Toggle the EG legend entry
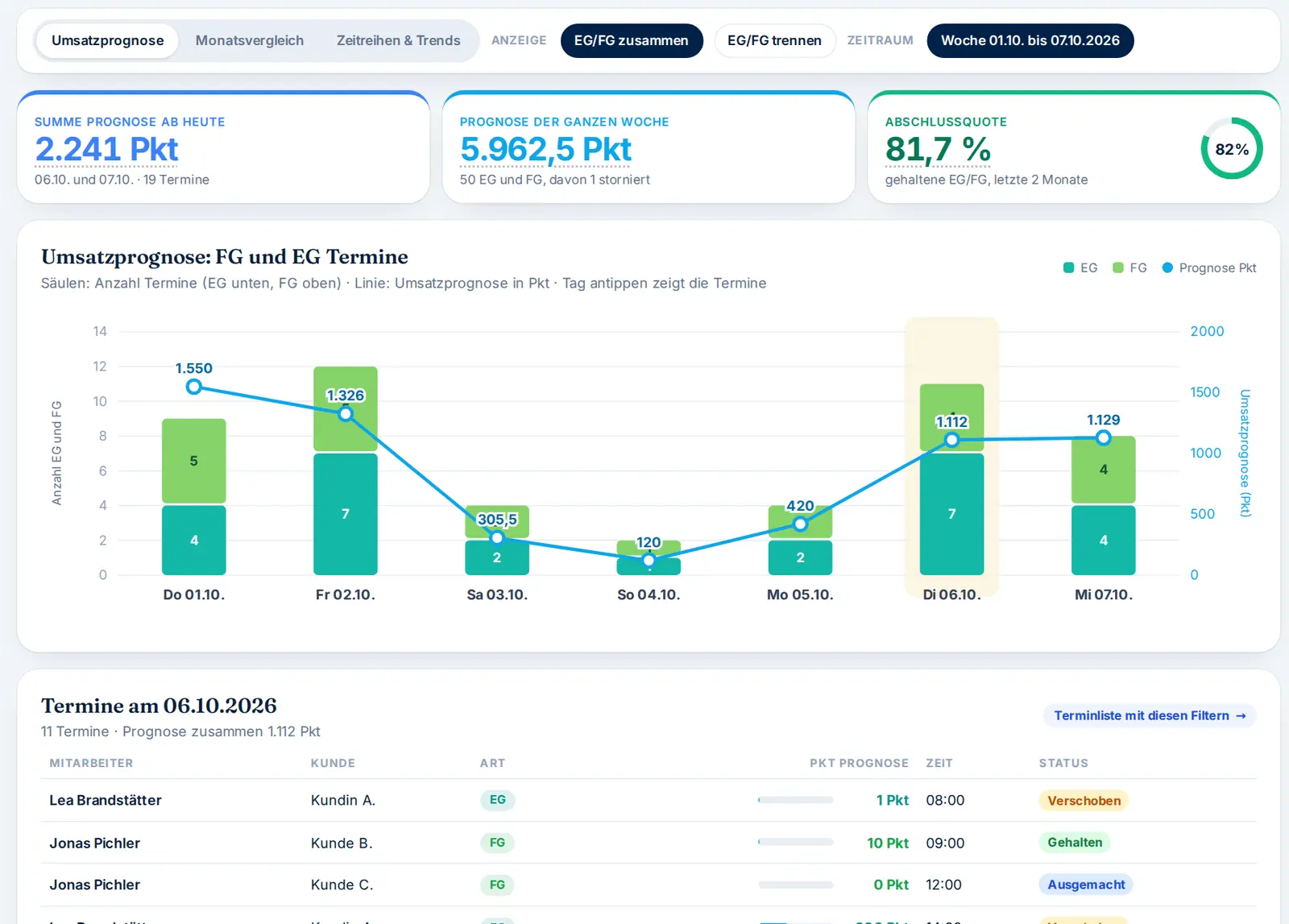 [x=1080, y=267]
